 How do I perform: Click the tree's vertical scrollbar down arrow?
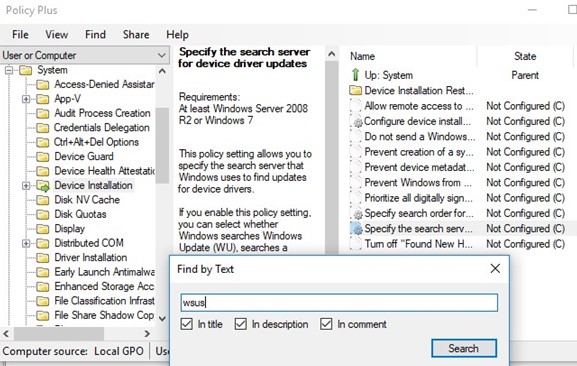click(162, 319)
